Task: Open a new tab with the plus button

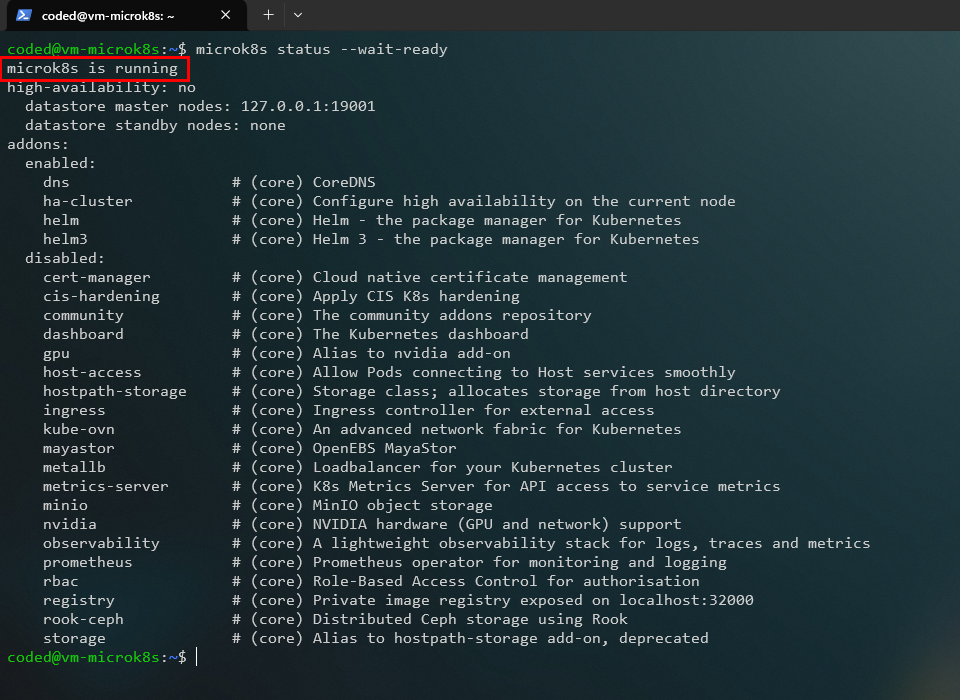Action: (x=268, y=15)
